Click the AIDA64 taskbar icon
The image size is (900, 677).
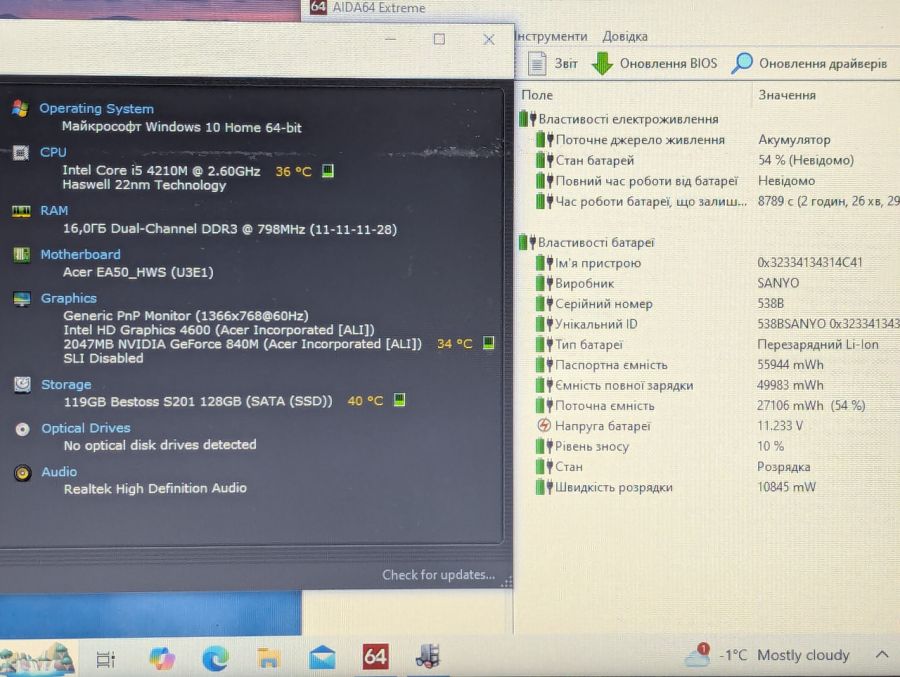pyautogui.click(x=375, y=657)
